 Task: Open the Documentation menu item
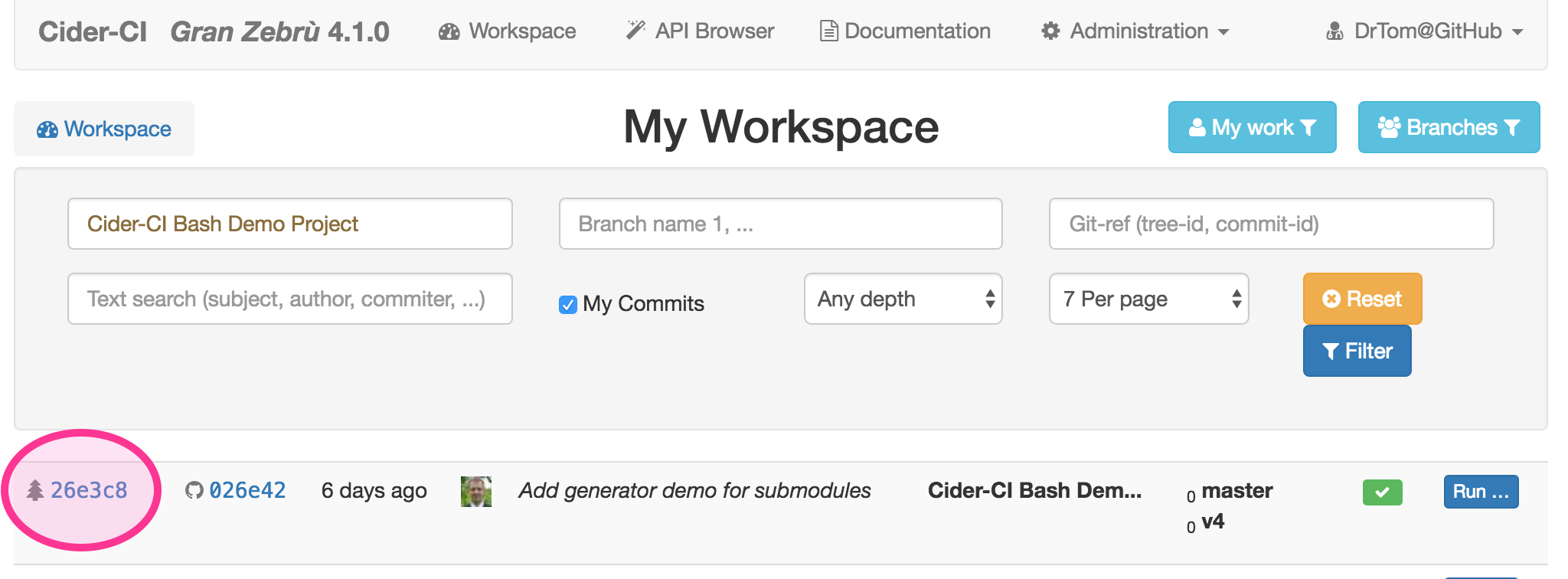(905, 31)
